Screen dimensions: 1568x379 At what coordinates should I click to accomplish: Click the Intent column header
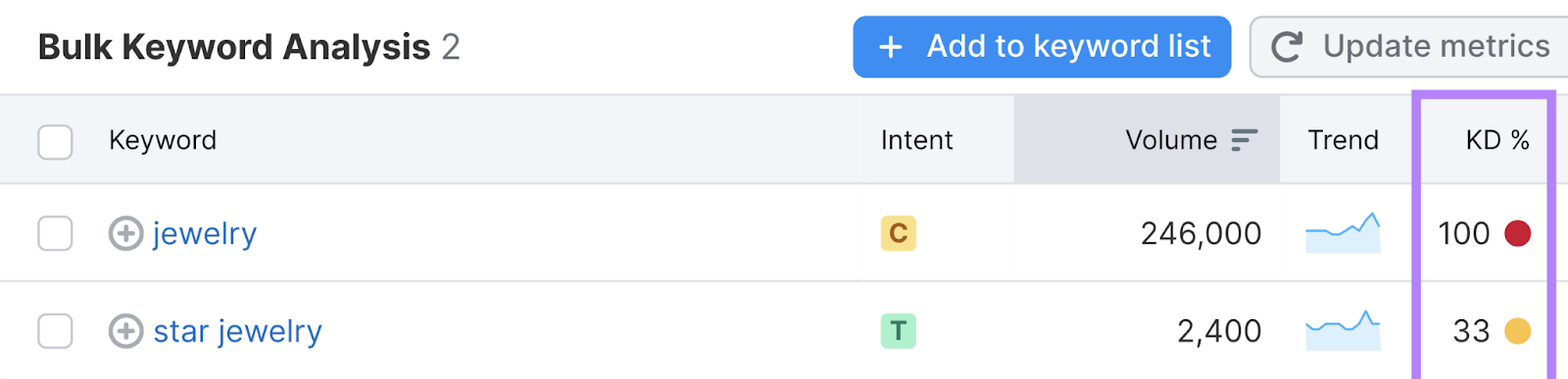[x=916, y=140]
